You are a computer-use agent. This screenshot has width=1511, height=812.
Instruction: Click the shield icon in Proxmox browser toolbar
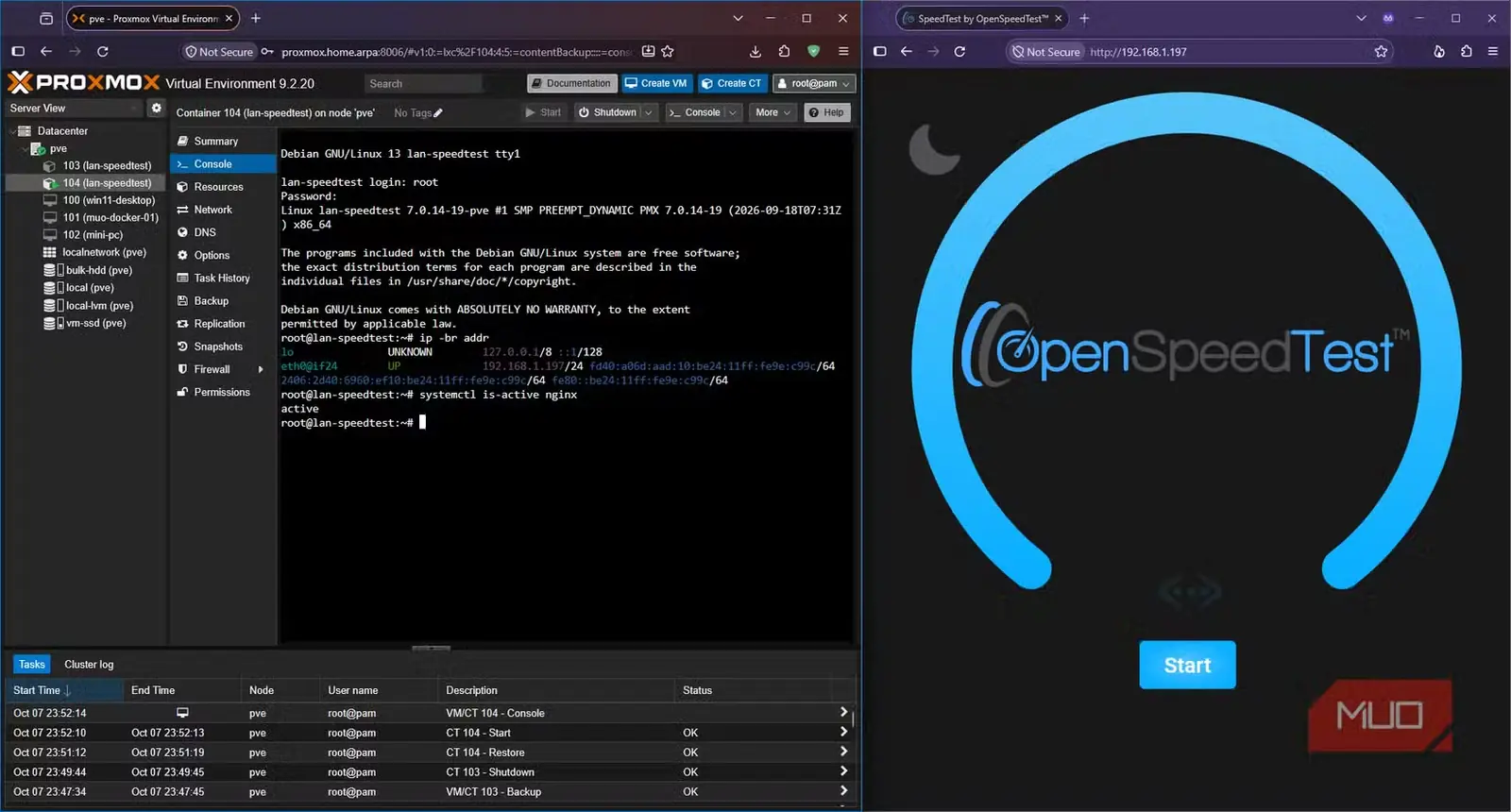[x=813, y=51]
